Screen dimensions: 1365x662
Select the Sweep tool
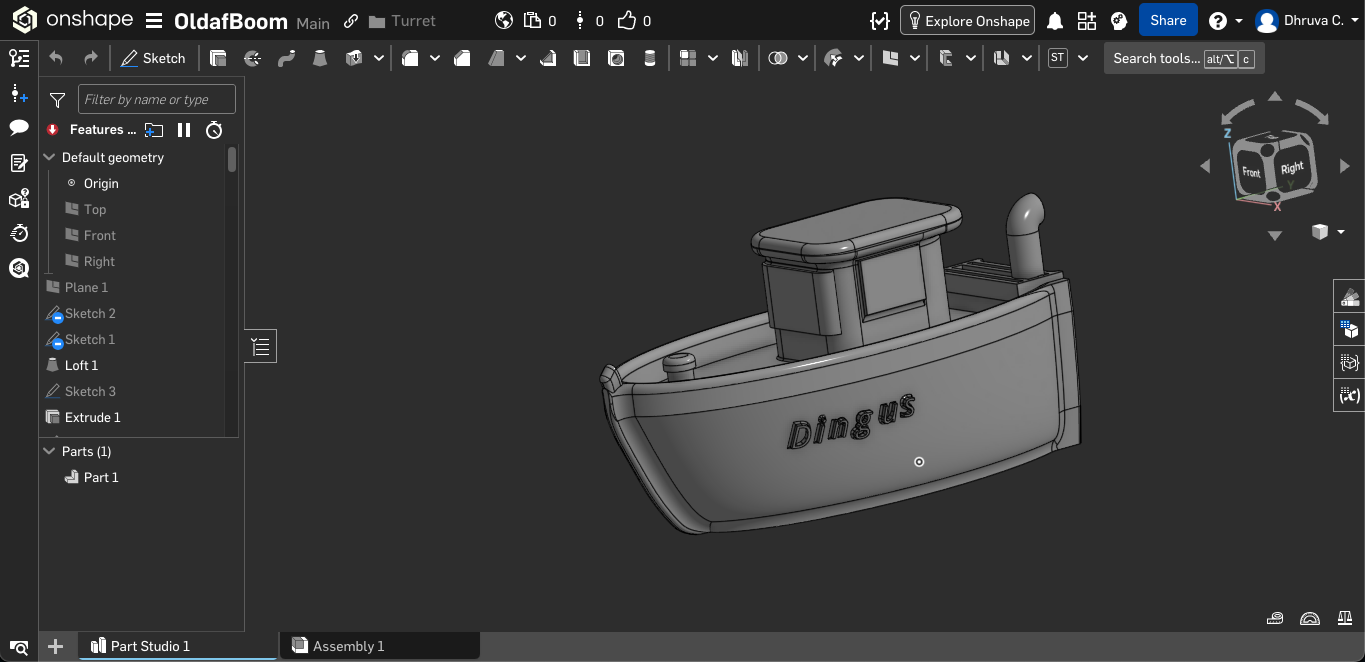286,58
